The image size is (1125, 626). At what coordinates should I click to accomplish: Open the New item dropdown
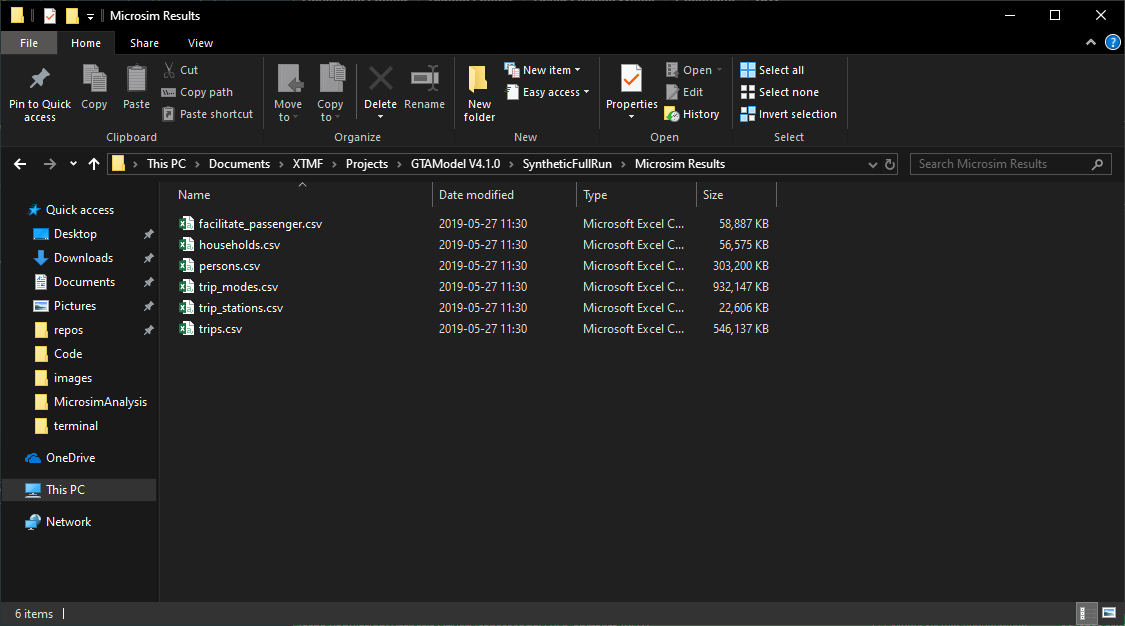[542, 70]
